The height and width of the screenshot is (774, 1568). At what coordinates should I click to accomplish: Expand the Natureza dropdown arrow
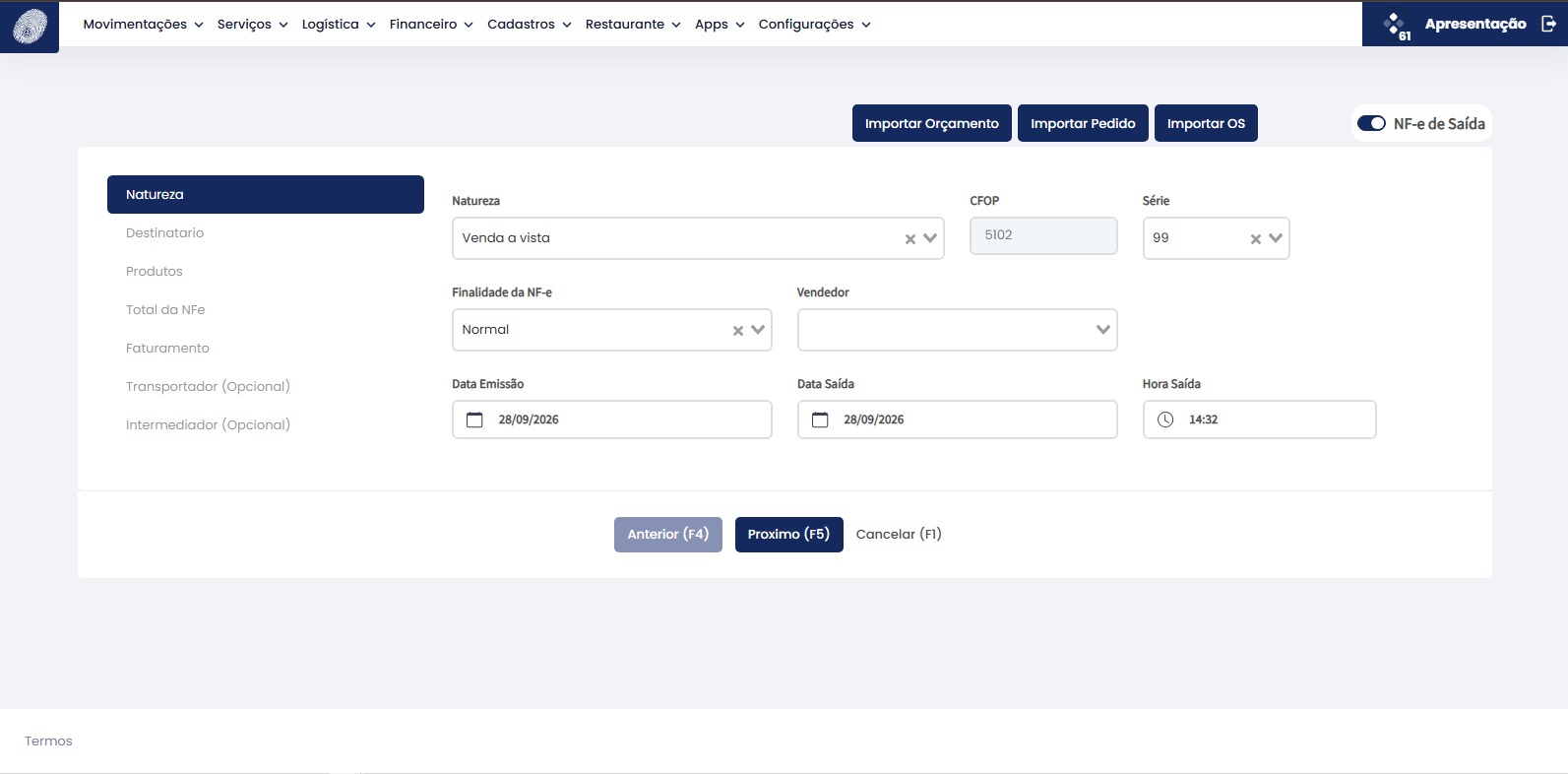pyautogui.click(x=930, y=238)
